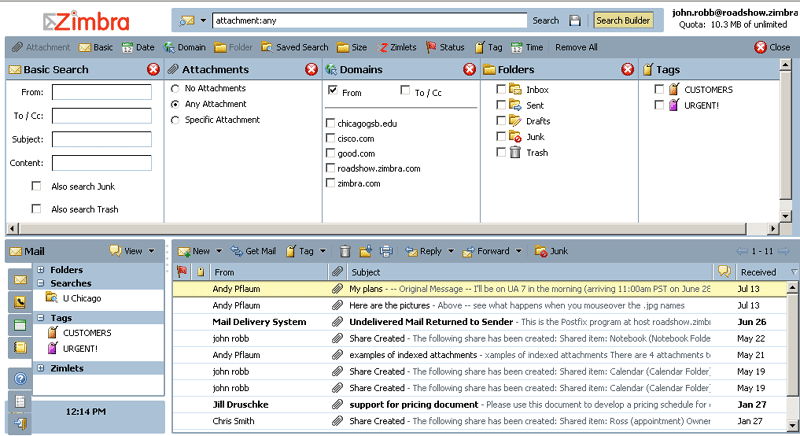Select No Attachments radio button

point(175,88)
